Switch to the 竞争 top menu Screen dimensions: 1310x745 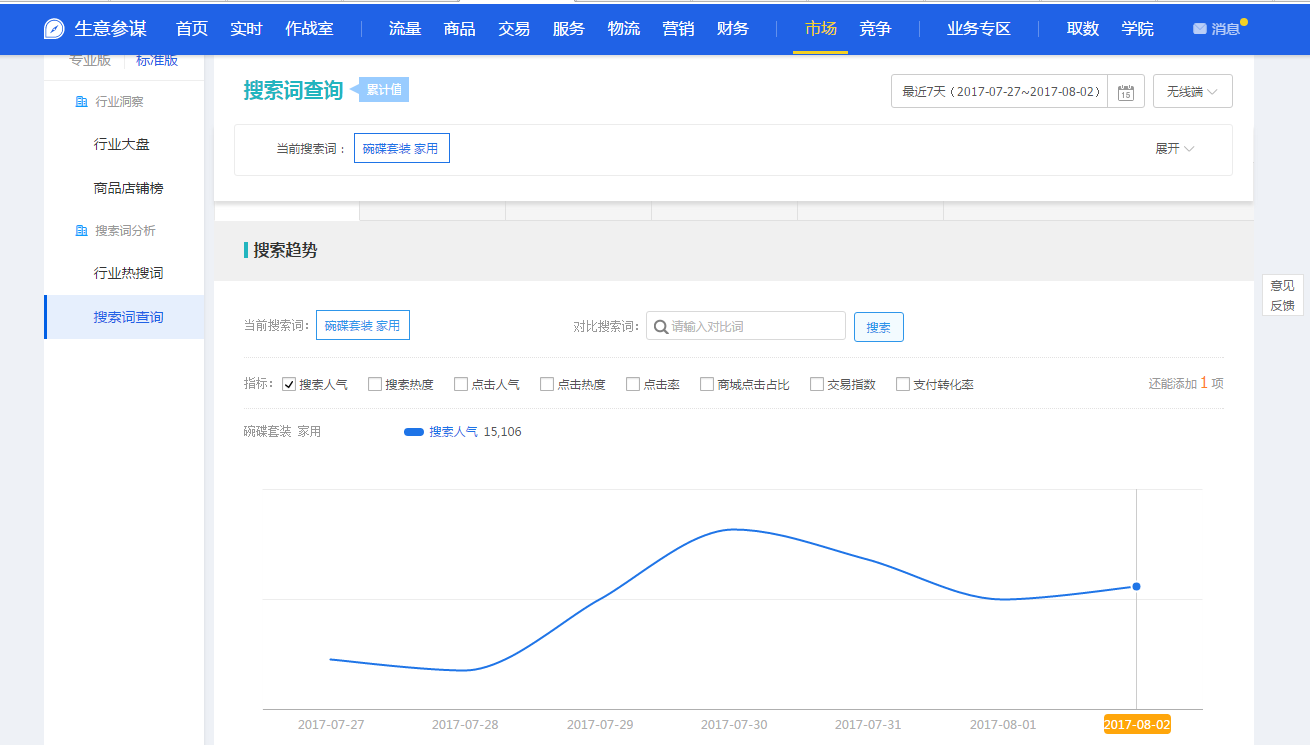[875, 29]
